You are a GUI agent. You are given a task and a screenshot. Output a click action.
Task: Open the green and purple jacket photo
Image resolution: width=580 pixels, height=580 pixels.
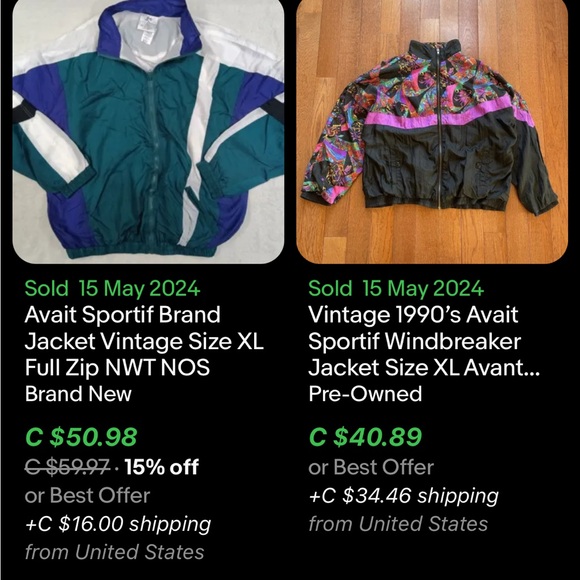148,132
